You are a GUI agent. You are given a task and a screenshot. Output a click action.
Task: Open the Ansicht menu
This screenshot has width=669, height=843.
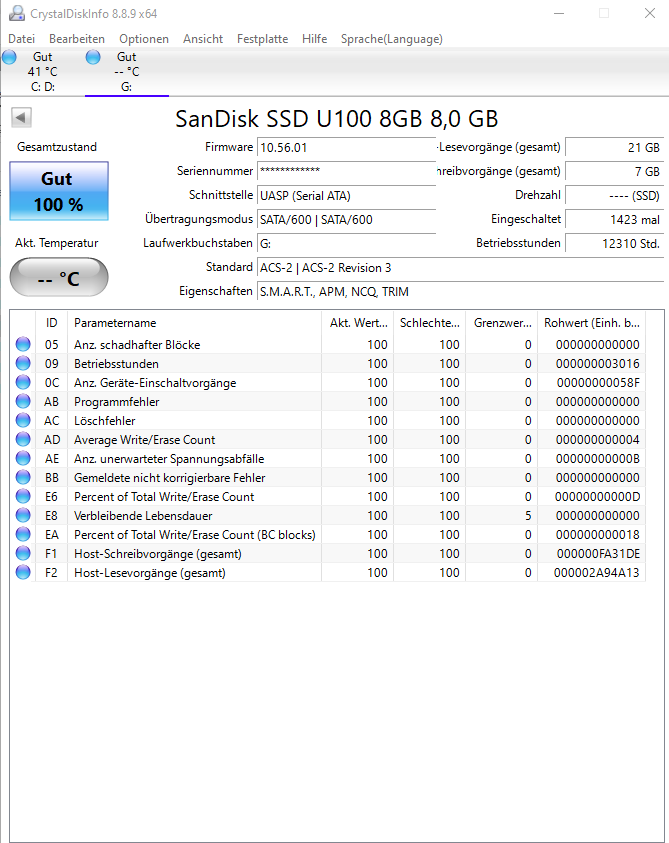203,39
